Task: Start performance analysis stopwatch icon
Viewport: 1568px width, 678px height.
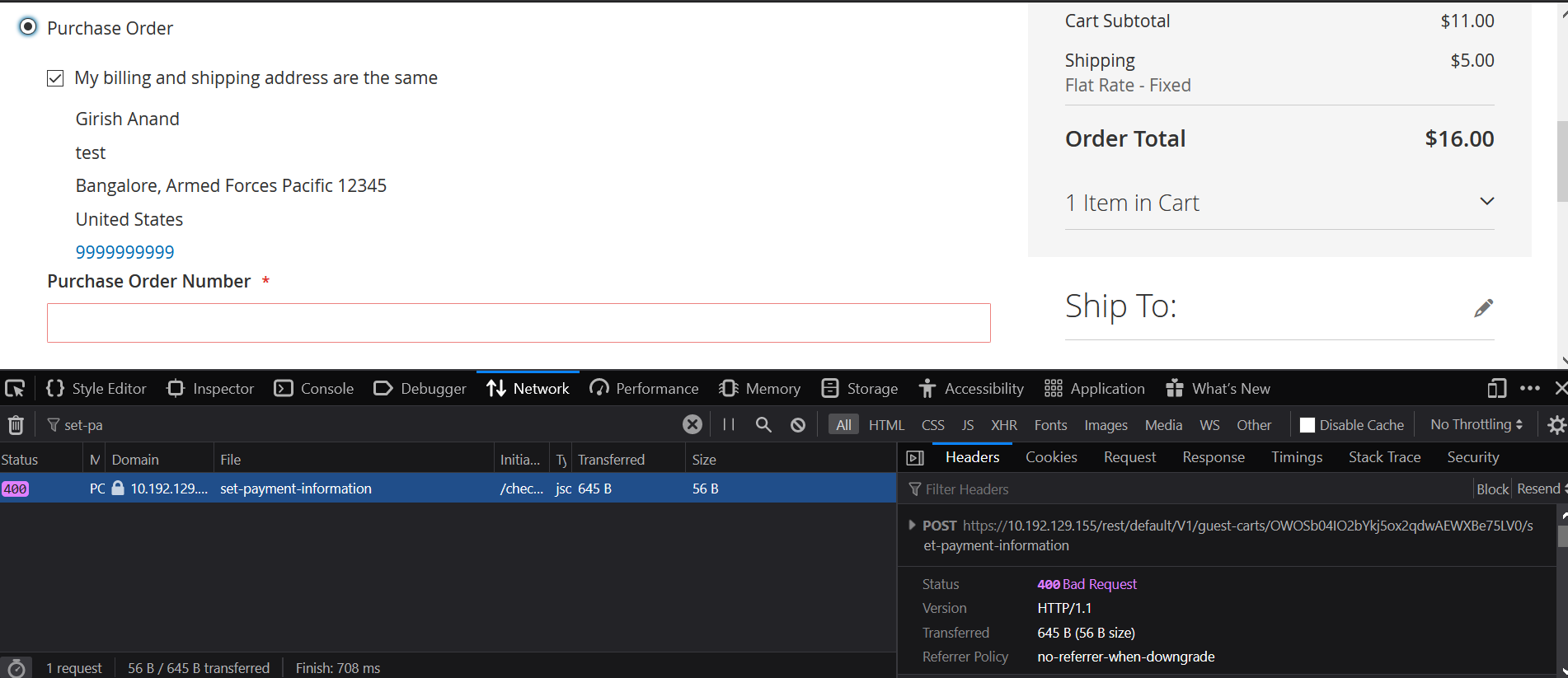Action: 16,668
